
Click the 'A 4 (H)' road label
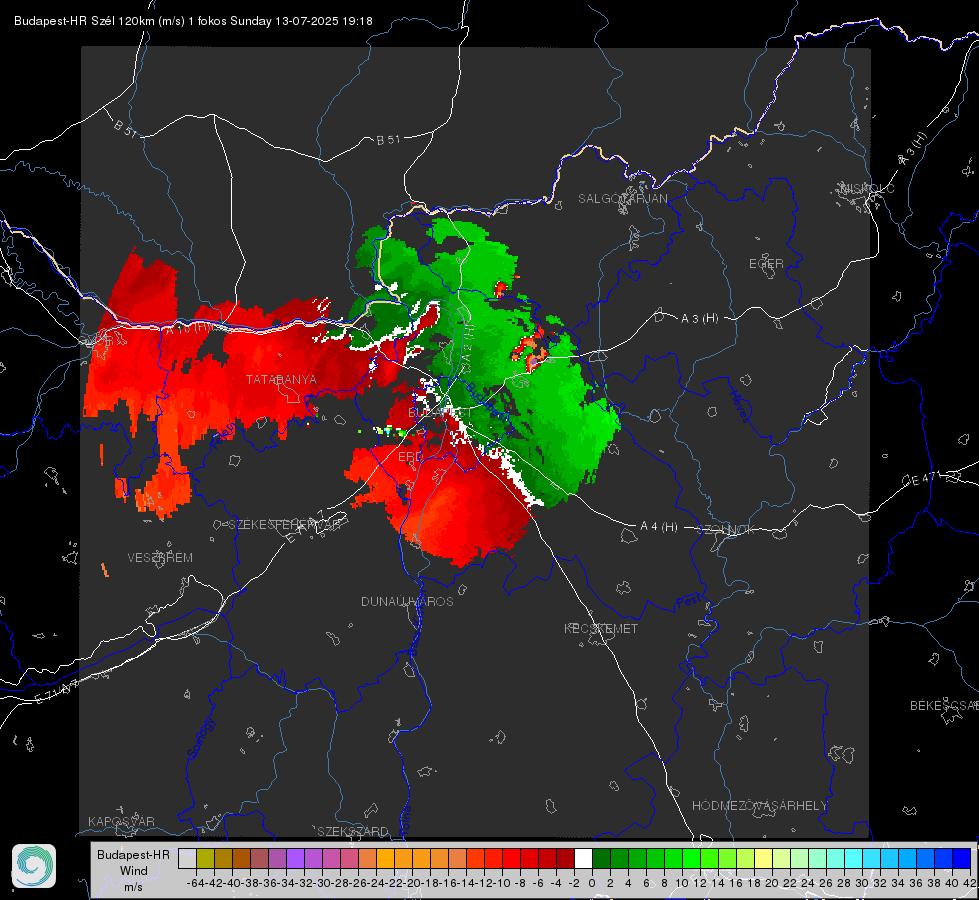[x=659, y=527]
